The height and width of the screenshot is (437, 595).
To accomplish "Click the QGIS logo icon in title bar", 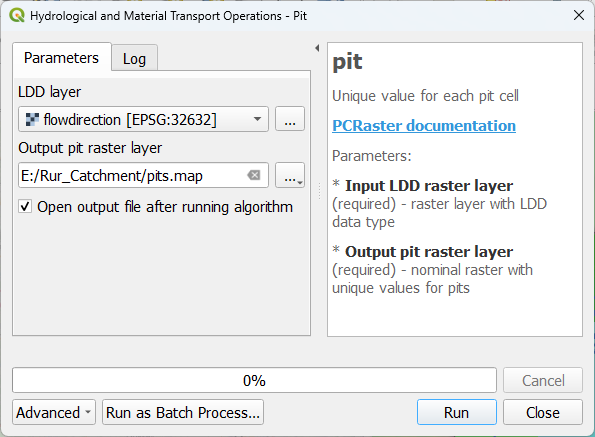I will (17, 16).
